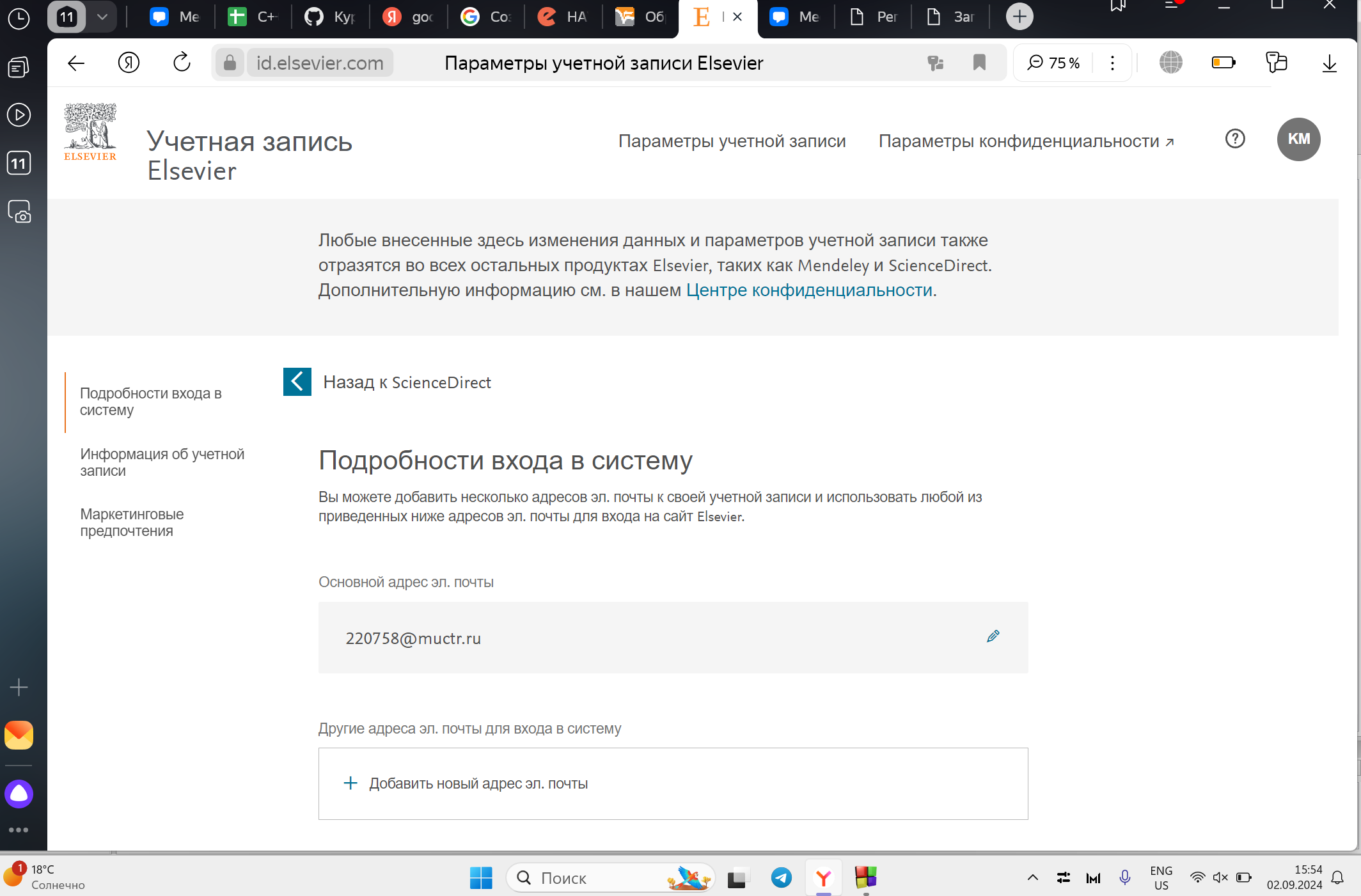Open the Yandex home button
Image resolution: width=1361 pixels, height=896 pixels.
point(129,63)
